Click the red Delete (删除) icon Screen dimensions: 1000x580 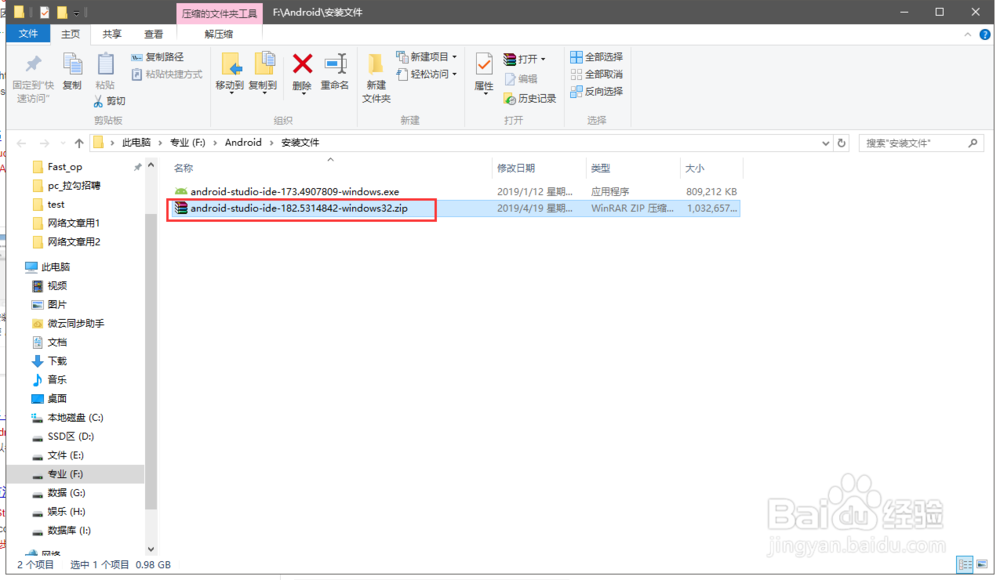pyautogui.click(x=302, y=64)
